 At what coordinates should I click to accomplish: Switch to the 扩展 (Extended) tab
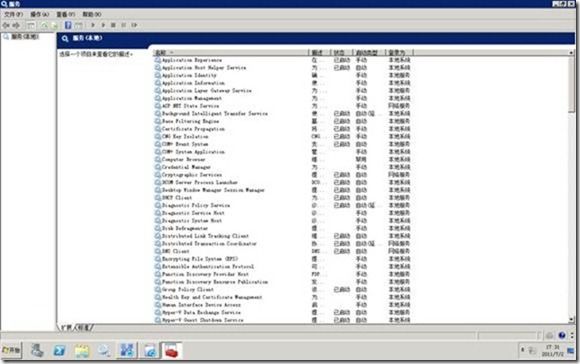pyautogui.click(x=67, y=328)
